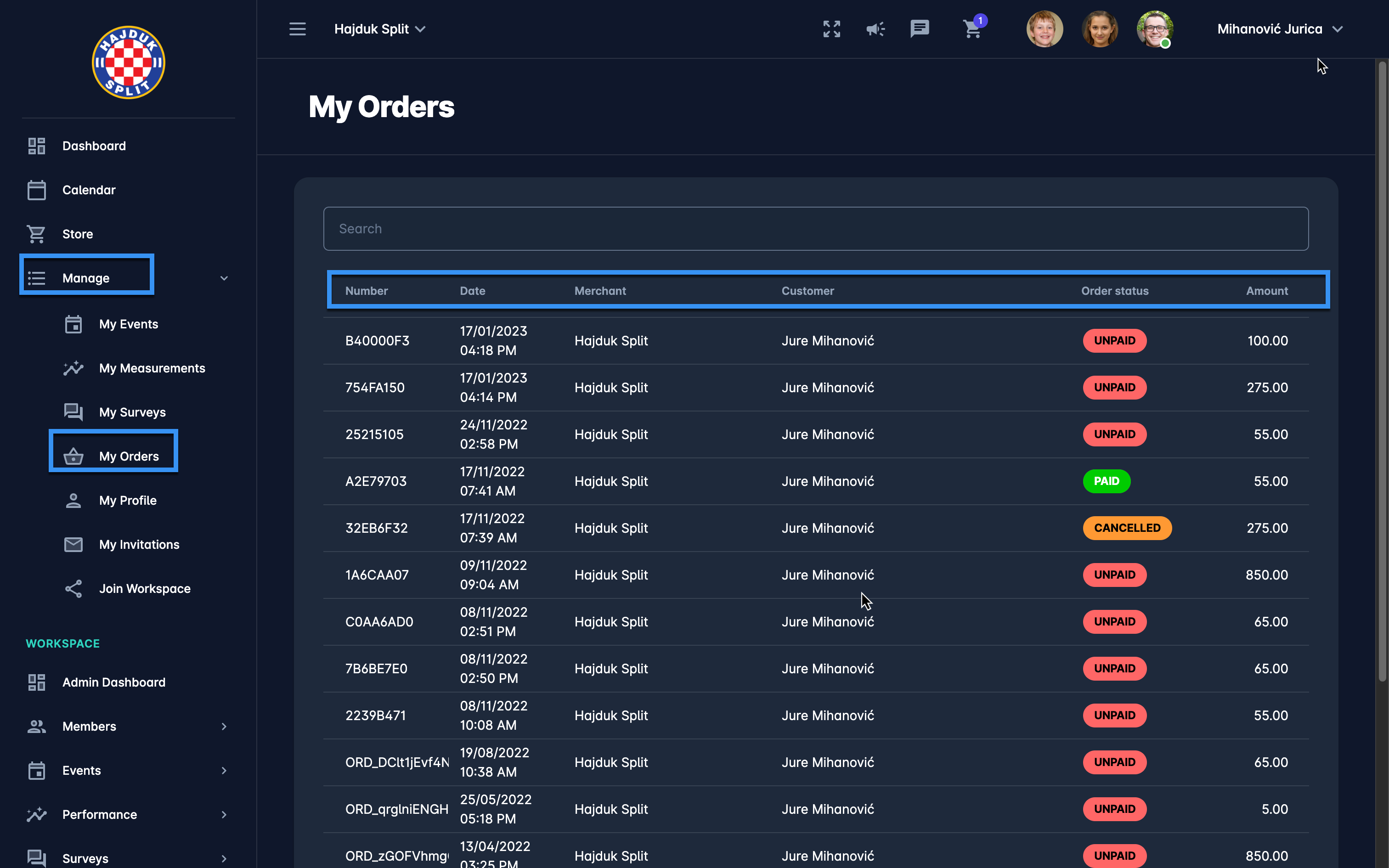Open Join Workspace link
Image resolution: width=1389 pixels, height=868 pixels.
click(x=145, y=588)
